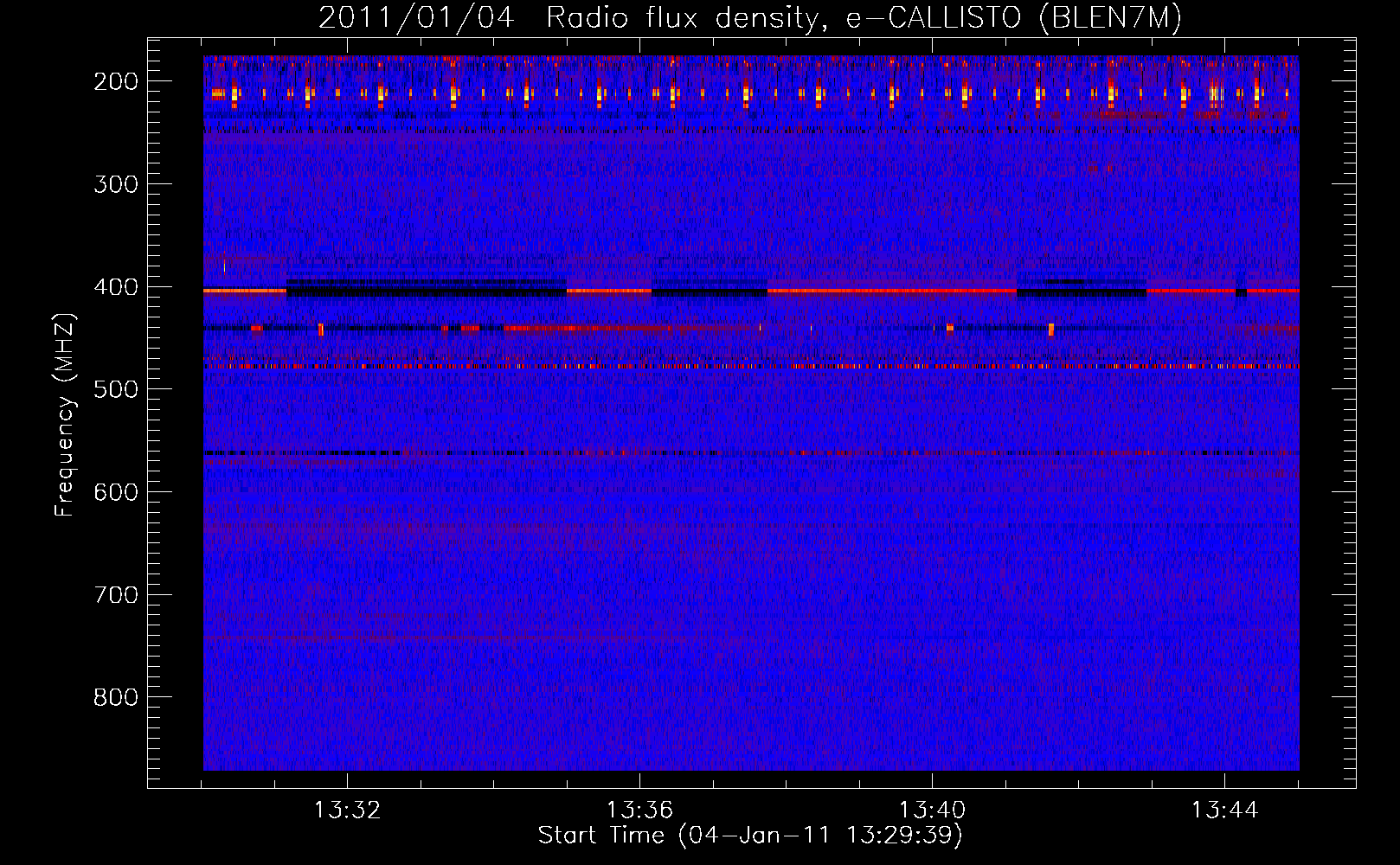
Task: Click the 13:40 time tick label
Action: (932, 811)
